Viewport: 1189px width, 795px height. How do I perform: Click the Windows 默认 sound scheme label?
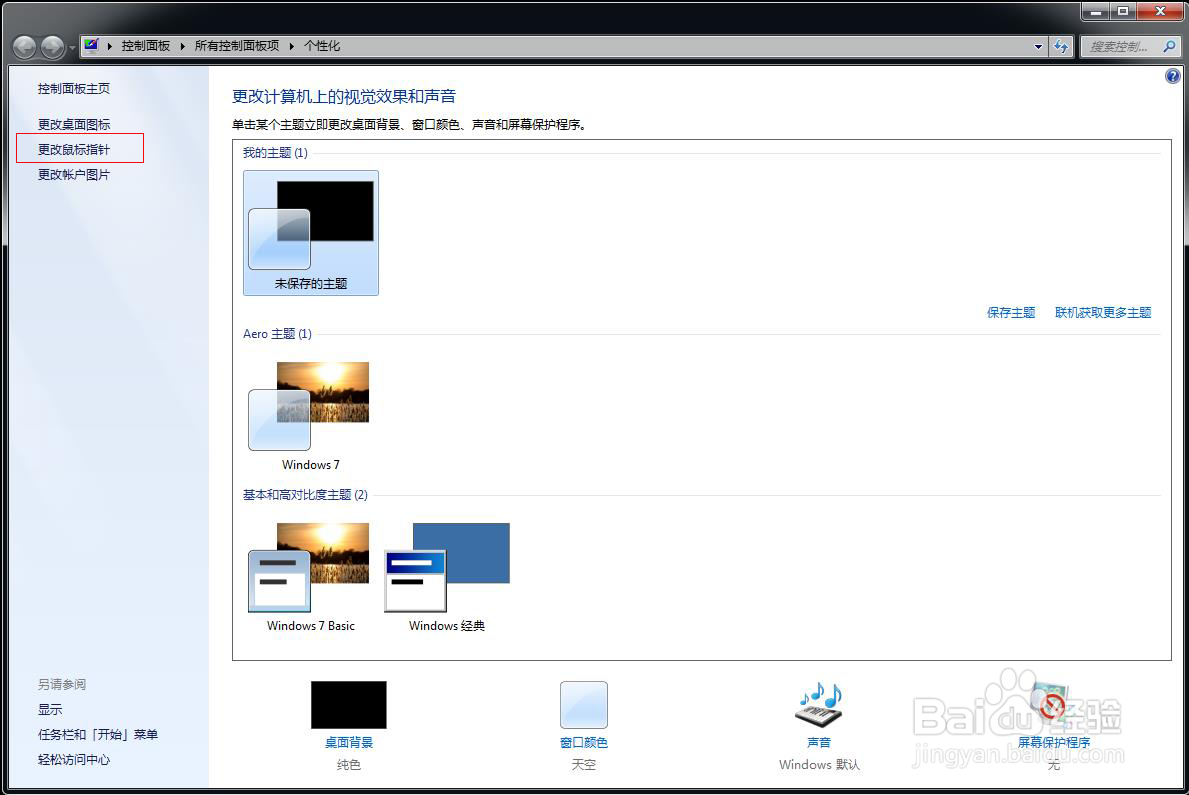pos(819,765)
